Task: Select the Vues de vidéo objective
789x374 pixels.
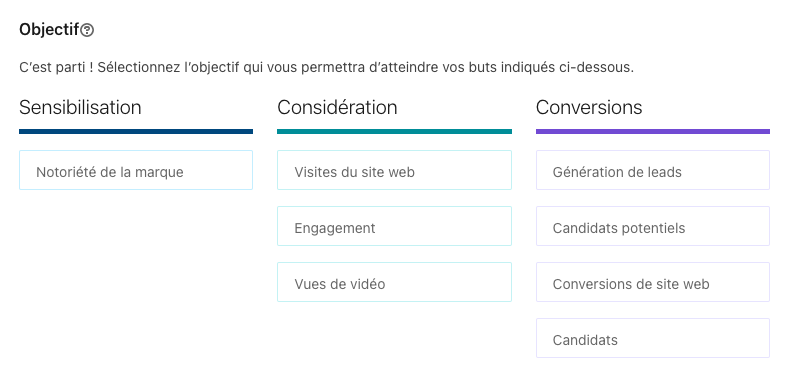Action: point(394,282)
